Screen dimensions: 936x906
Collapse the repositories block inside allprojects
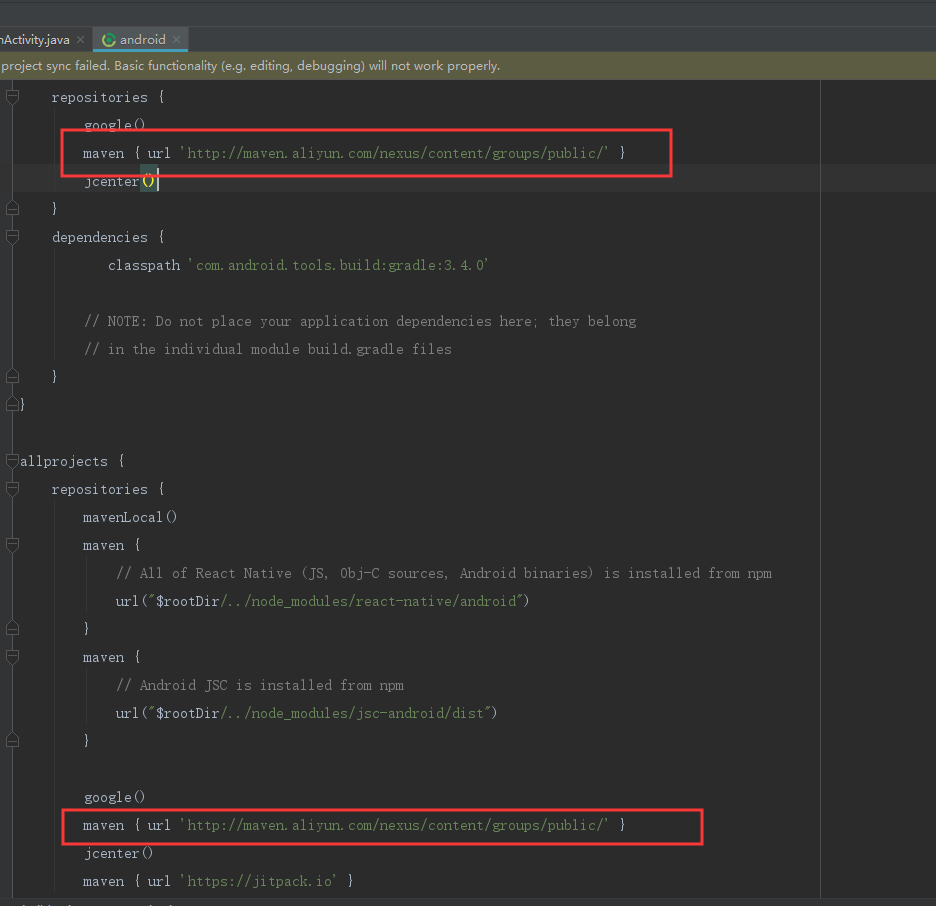(x=12, y=489)
